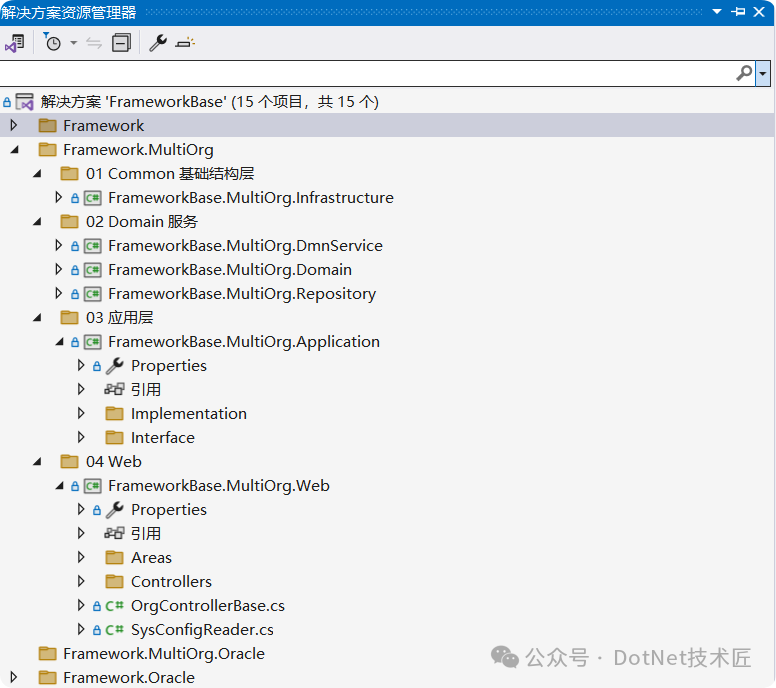Image resolution: width=776 pixels, height=688 pixels.
Task: Click 引用 references icon under MultiOrg.Web
Action: pyautogui.click(x=114, y=534)
